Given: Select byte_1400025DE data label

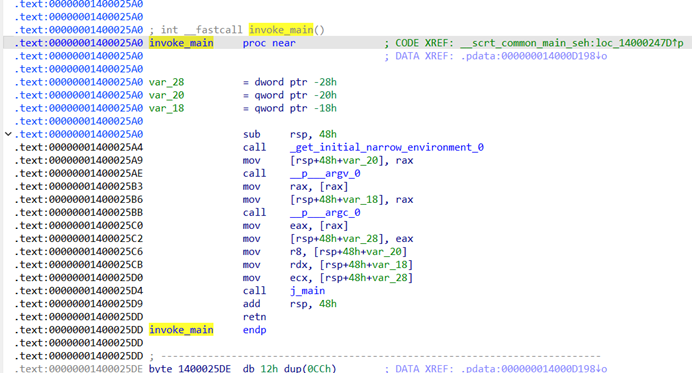Looking at the screenshot, I should pyautogui.click(x=190, y=368).
